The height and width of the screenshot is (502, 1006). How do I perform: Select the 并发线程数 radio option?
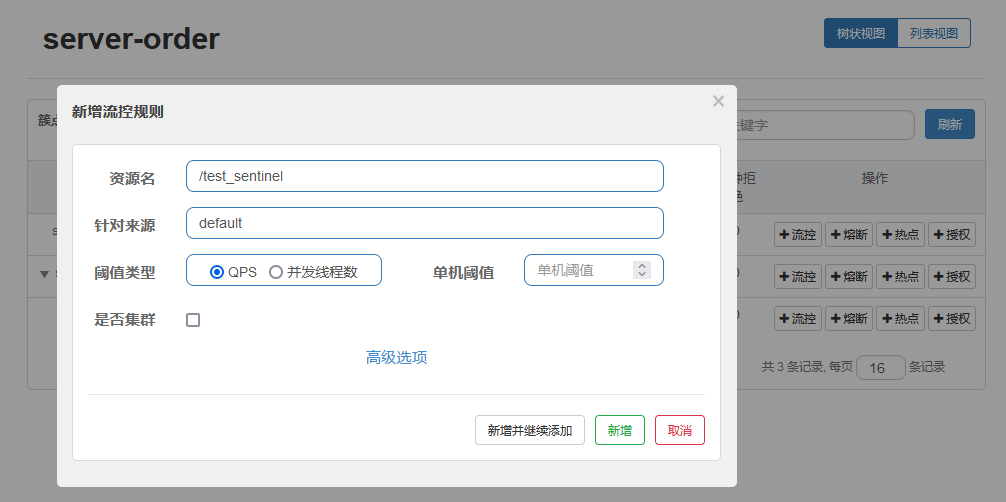(276, 271)
